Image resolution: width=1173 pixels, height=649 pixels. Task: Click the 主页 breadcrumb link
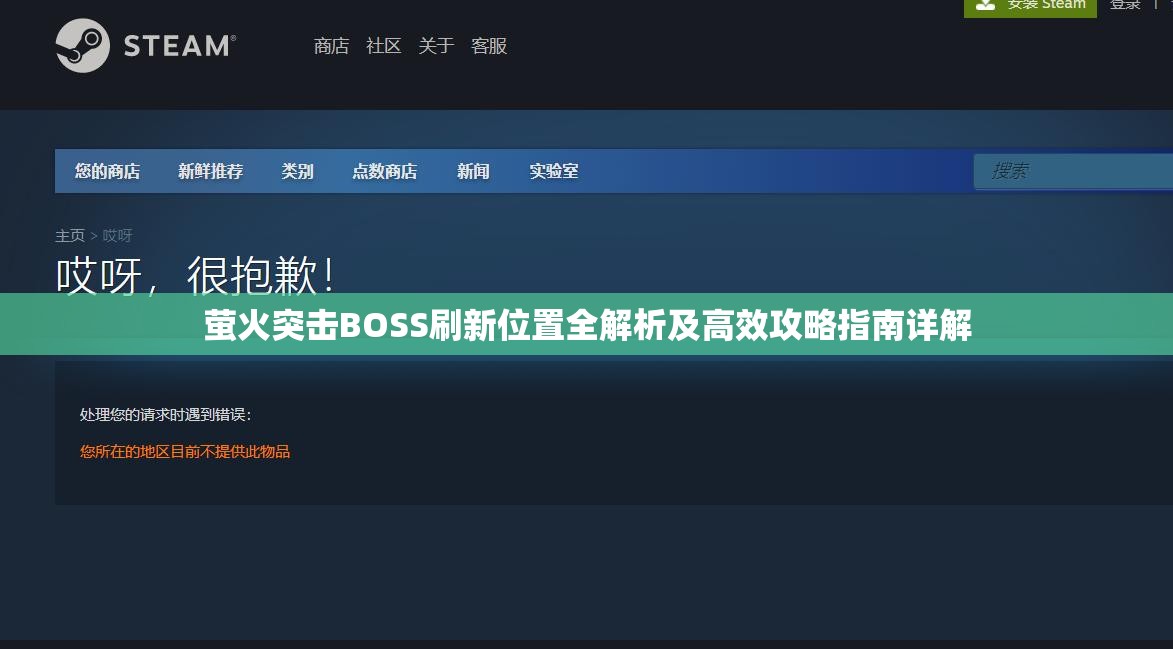(69, 235)
